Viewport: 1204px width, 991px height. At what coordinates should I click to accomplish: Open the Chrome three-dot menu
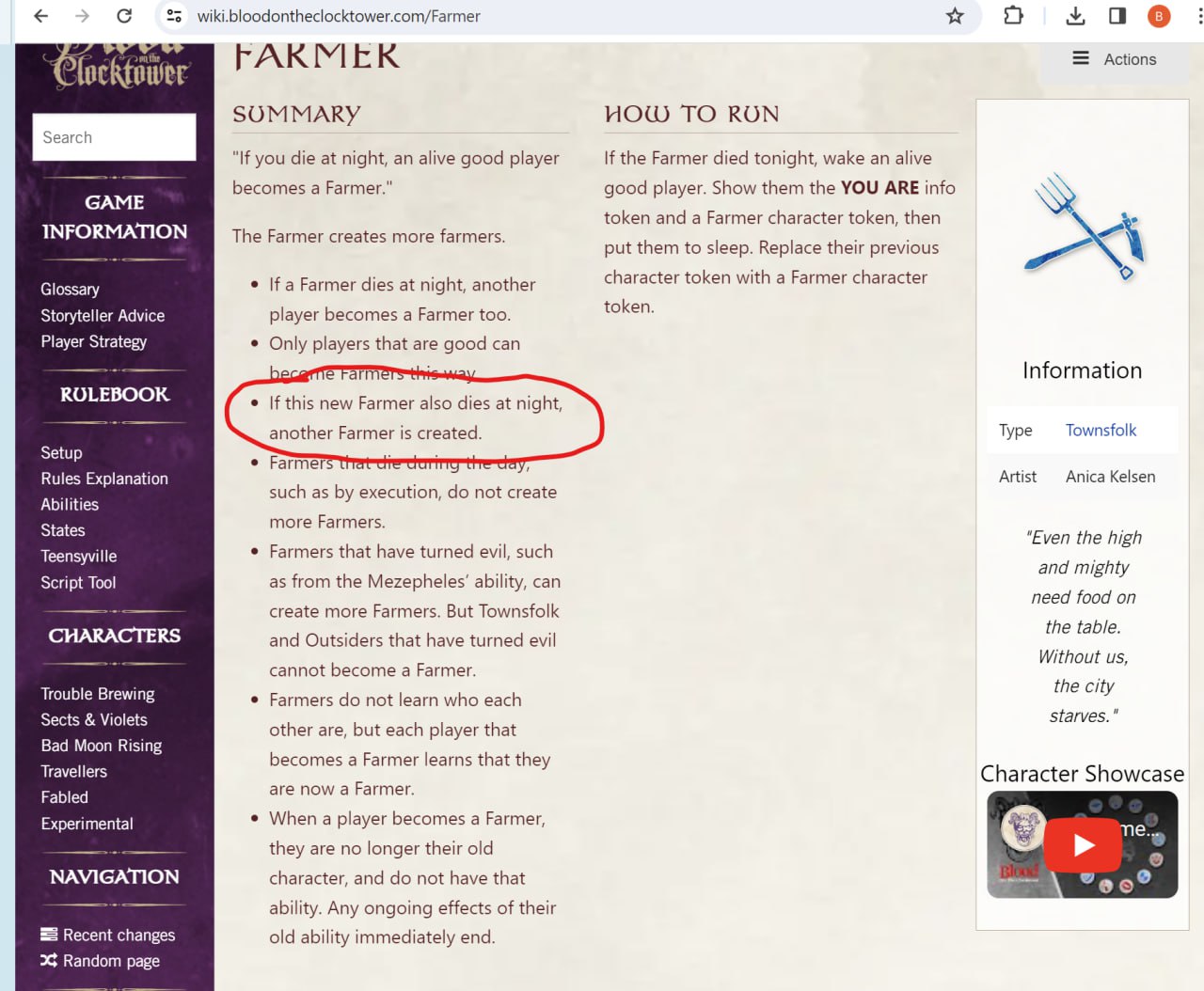pyautogui.click(x=1198, y=16)
